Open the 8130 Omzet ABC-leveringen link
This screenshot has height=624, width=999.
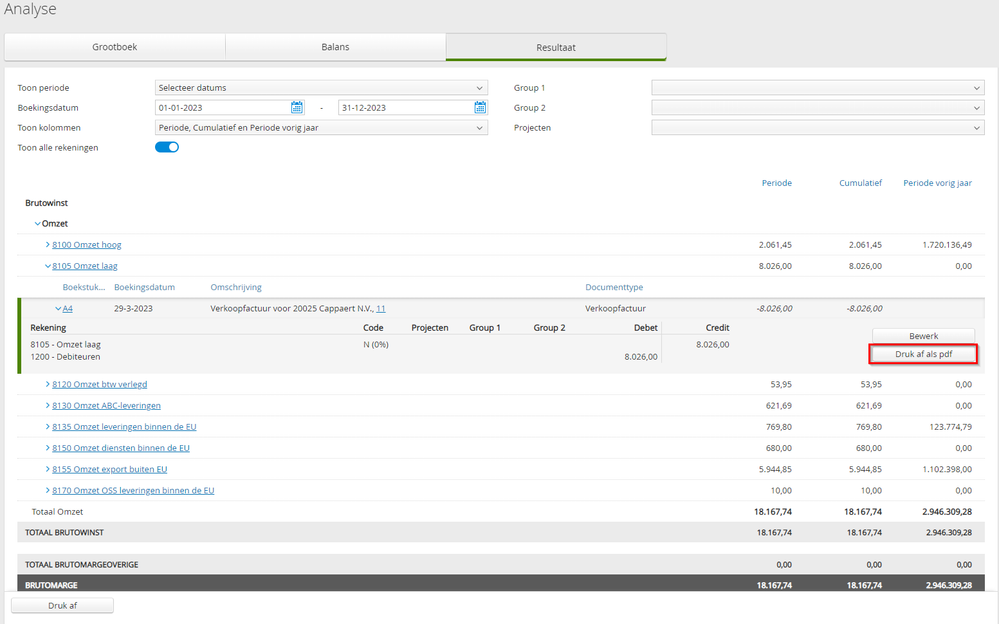tap(106, 405)
